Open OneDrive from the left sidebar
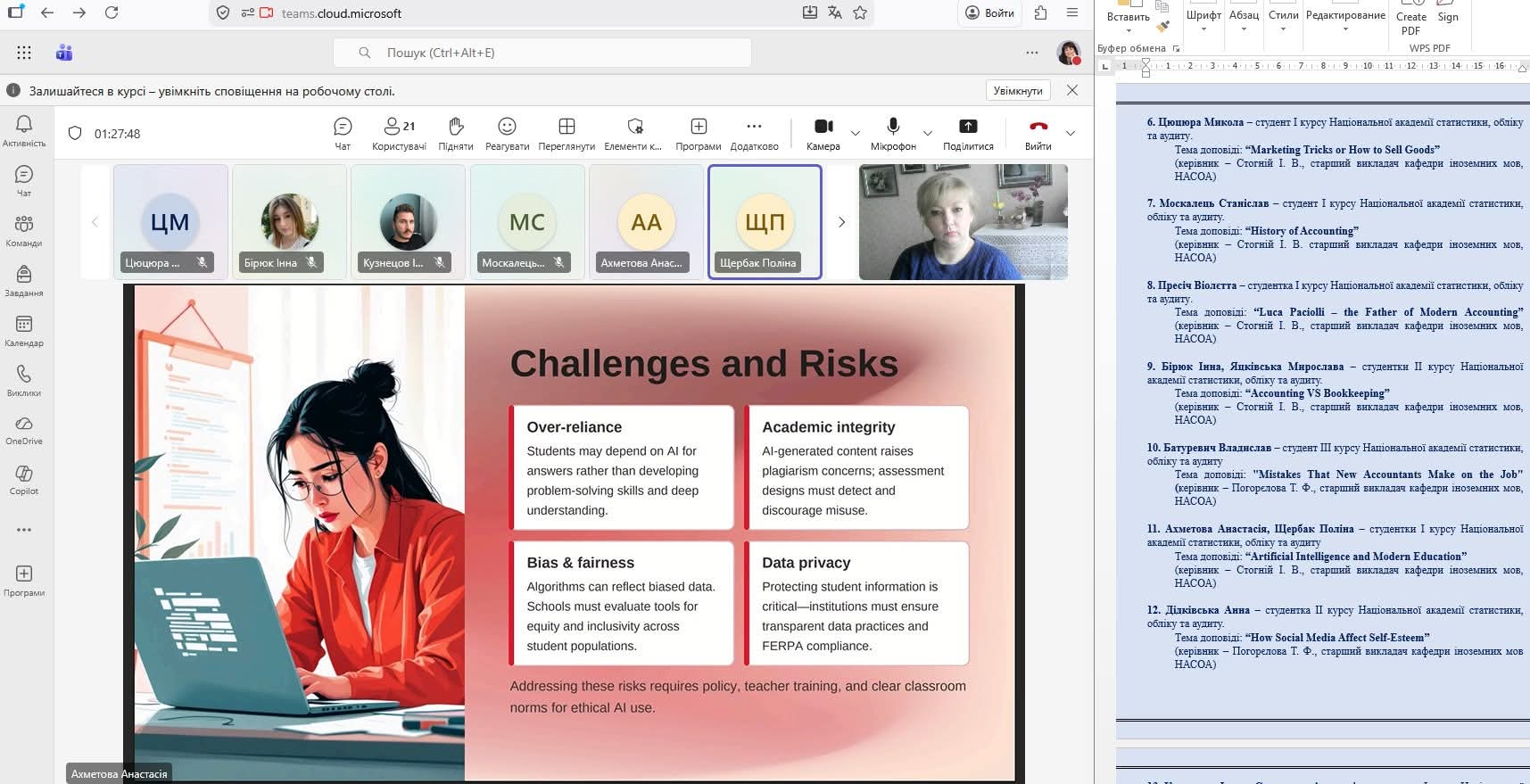 24,429
